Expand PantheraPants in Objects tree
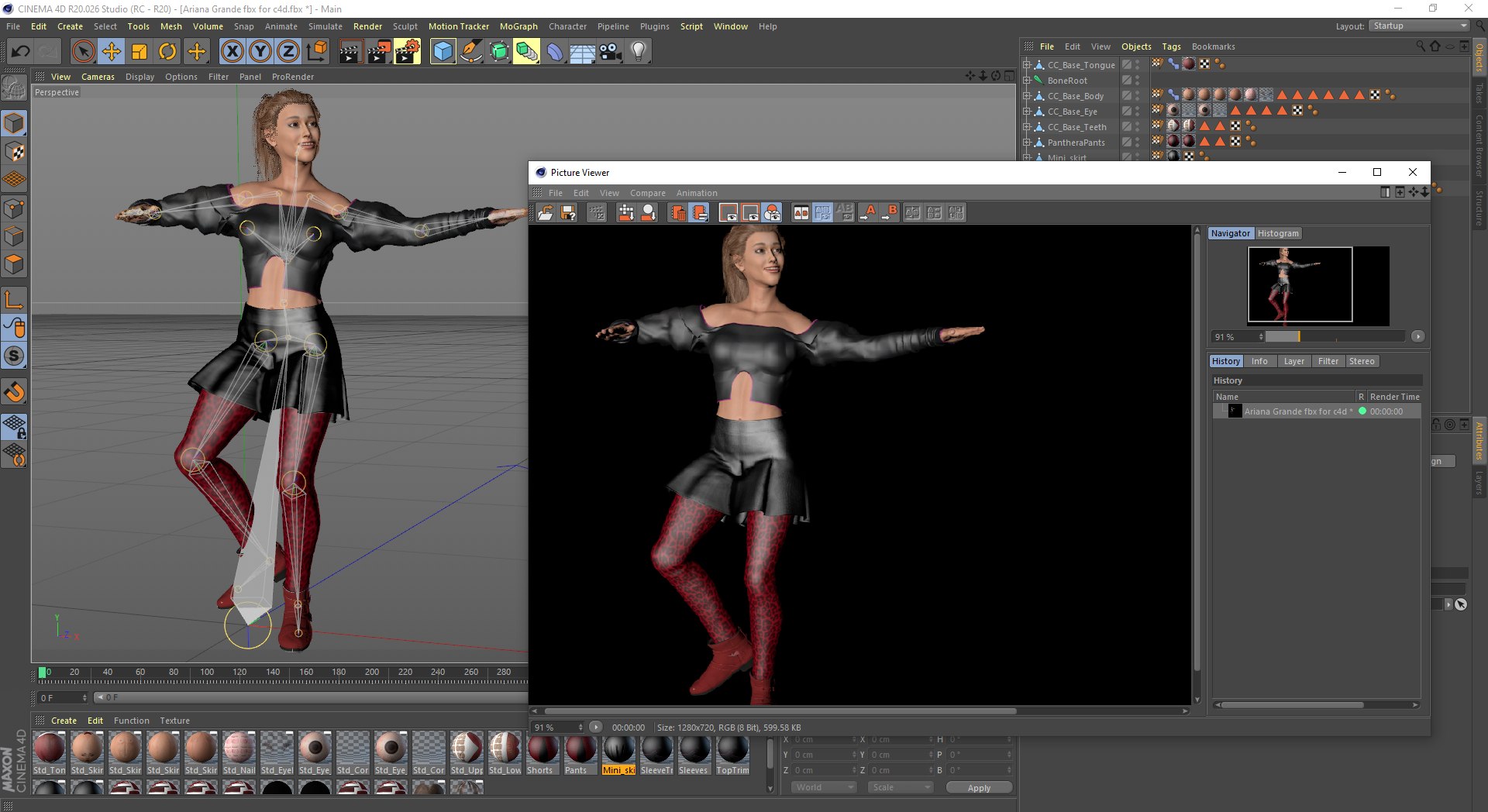The height and width of the screenshot is (812, 1488). [x=1027, y=143]
